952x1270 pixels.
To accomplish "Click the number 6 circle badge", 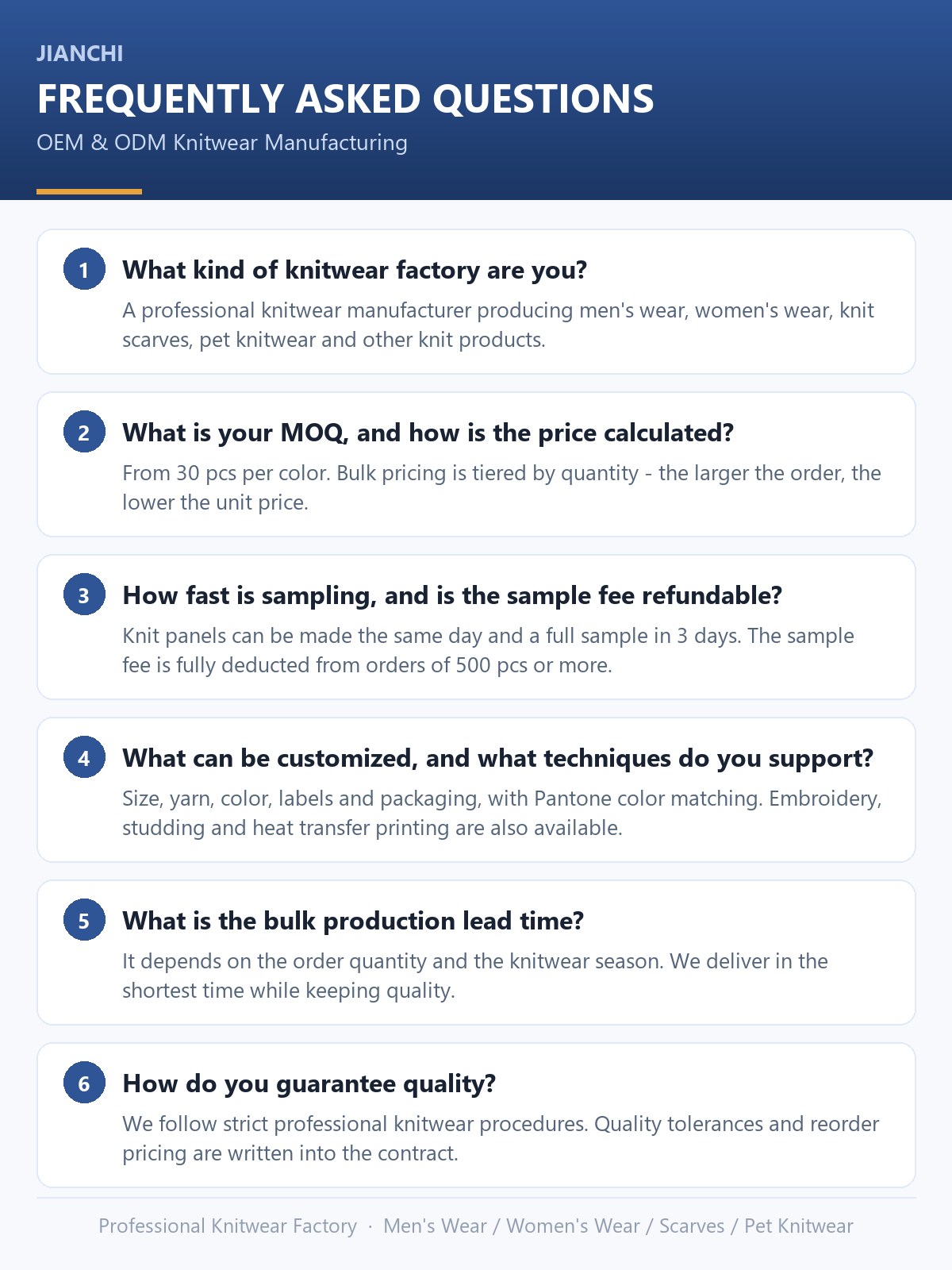I will pos(84,1083).
